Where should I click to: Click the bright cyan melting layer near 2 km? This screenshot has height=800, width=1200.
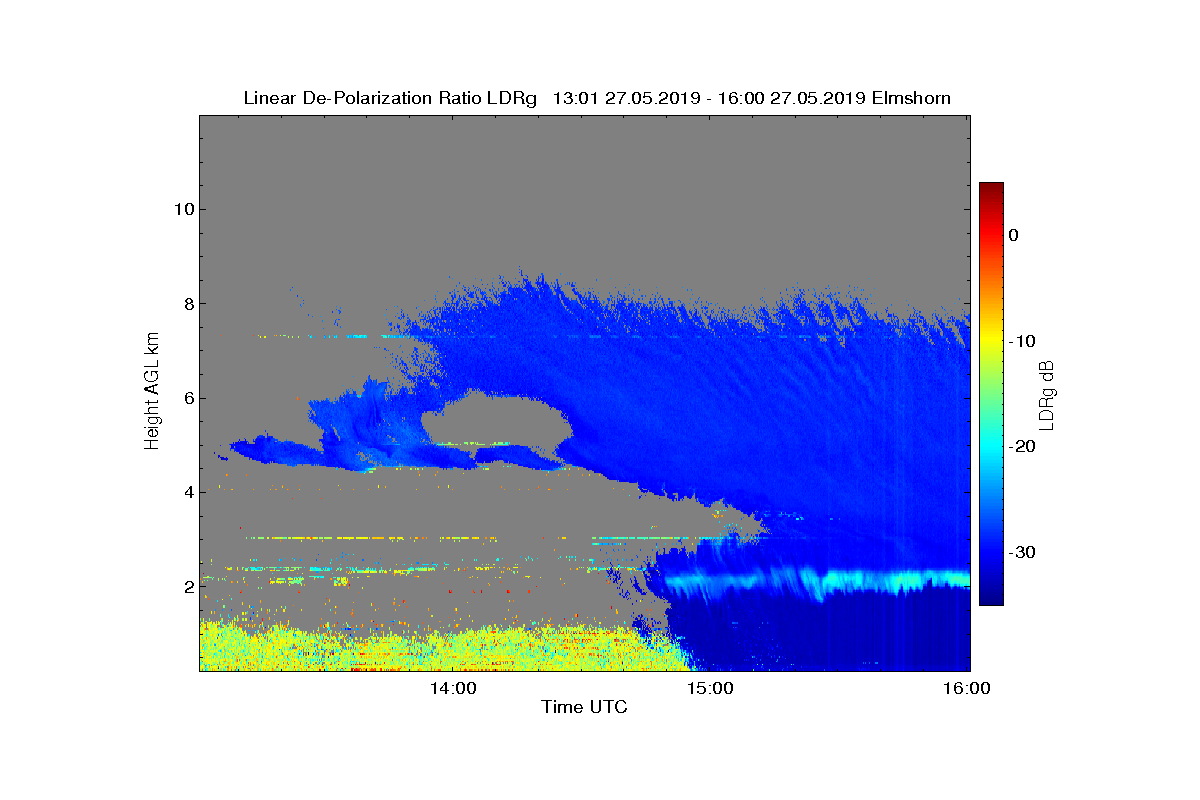coord(818,580)
